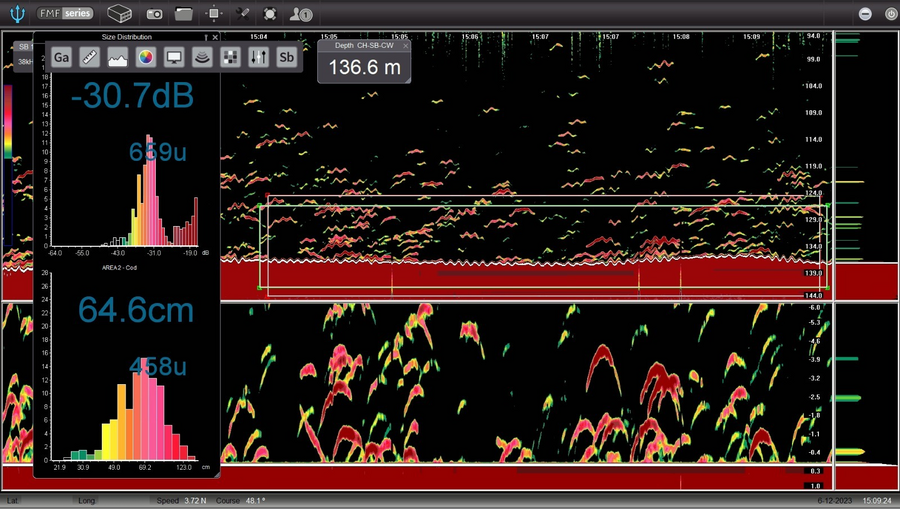Open the sliders adjustment settings
Viewport: 900px width, 509px height.
[258, 57]
